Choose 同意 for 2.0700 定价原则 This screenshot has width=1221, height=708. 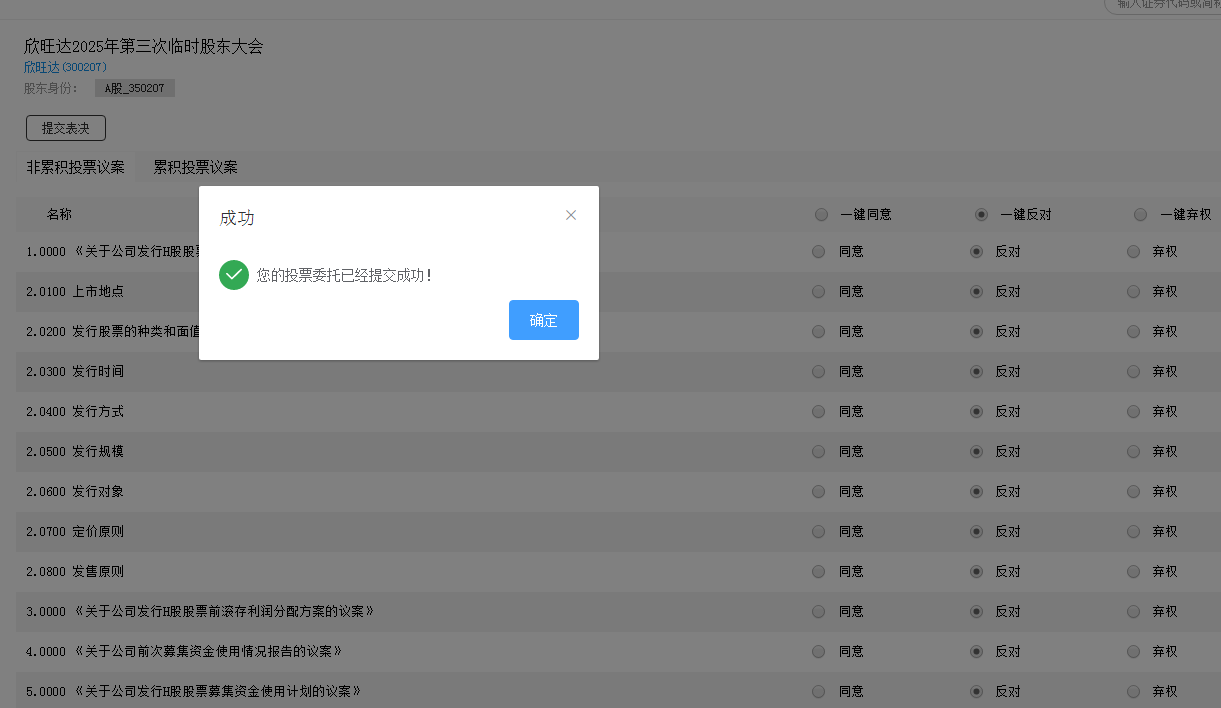(819, 531)
